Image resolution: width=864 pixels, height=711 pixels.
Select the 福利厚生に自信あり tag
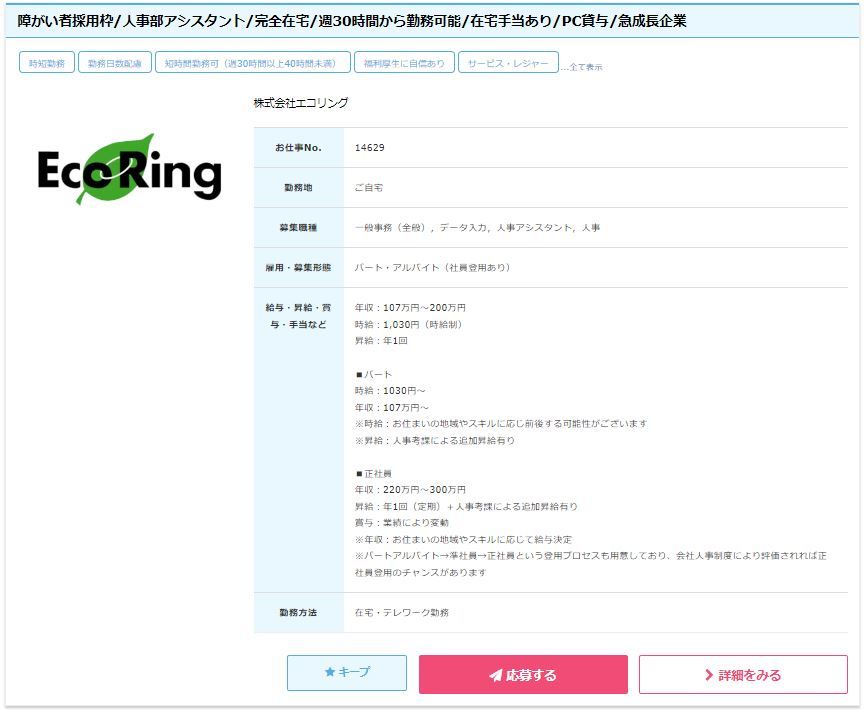404,63
